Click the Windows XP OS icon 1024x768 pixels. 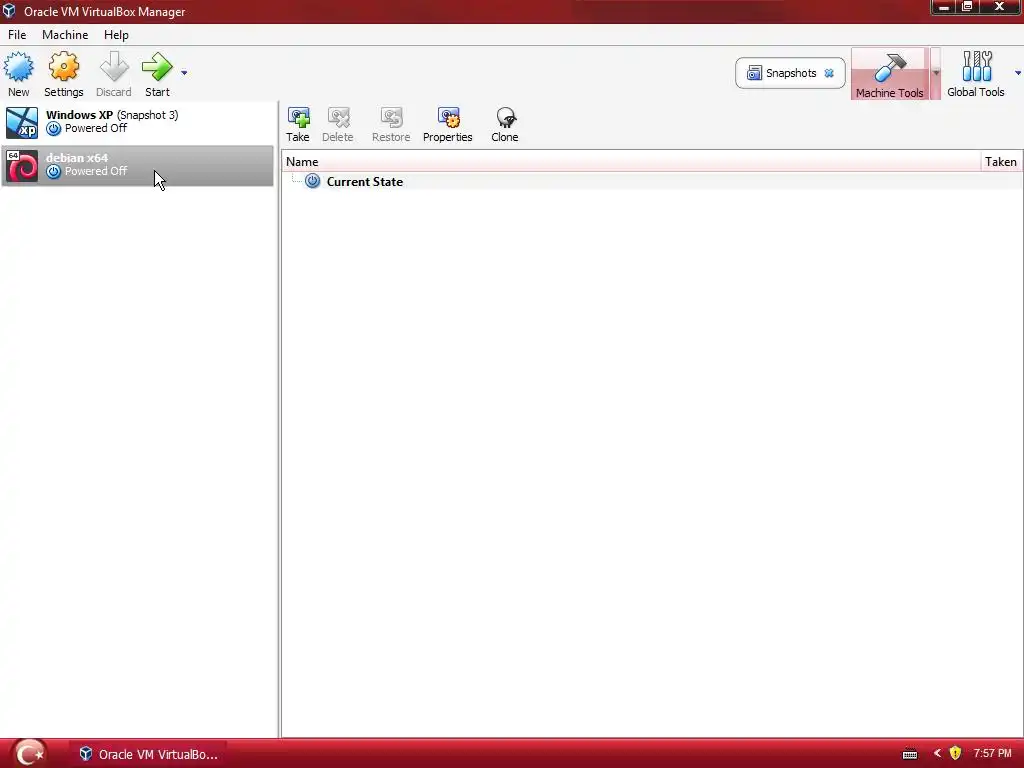point(22,123)
